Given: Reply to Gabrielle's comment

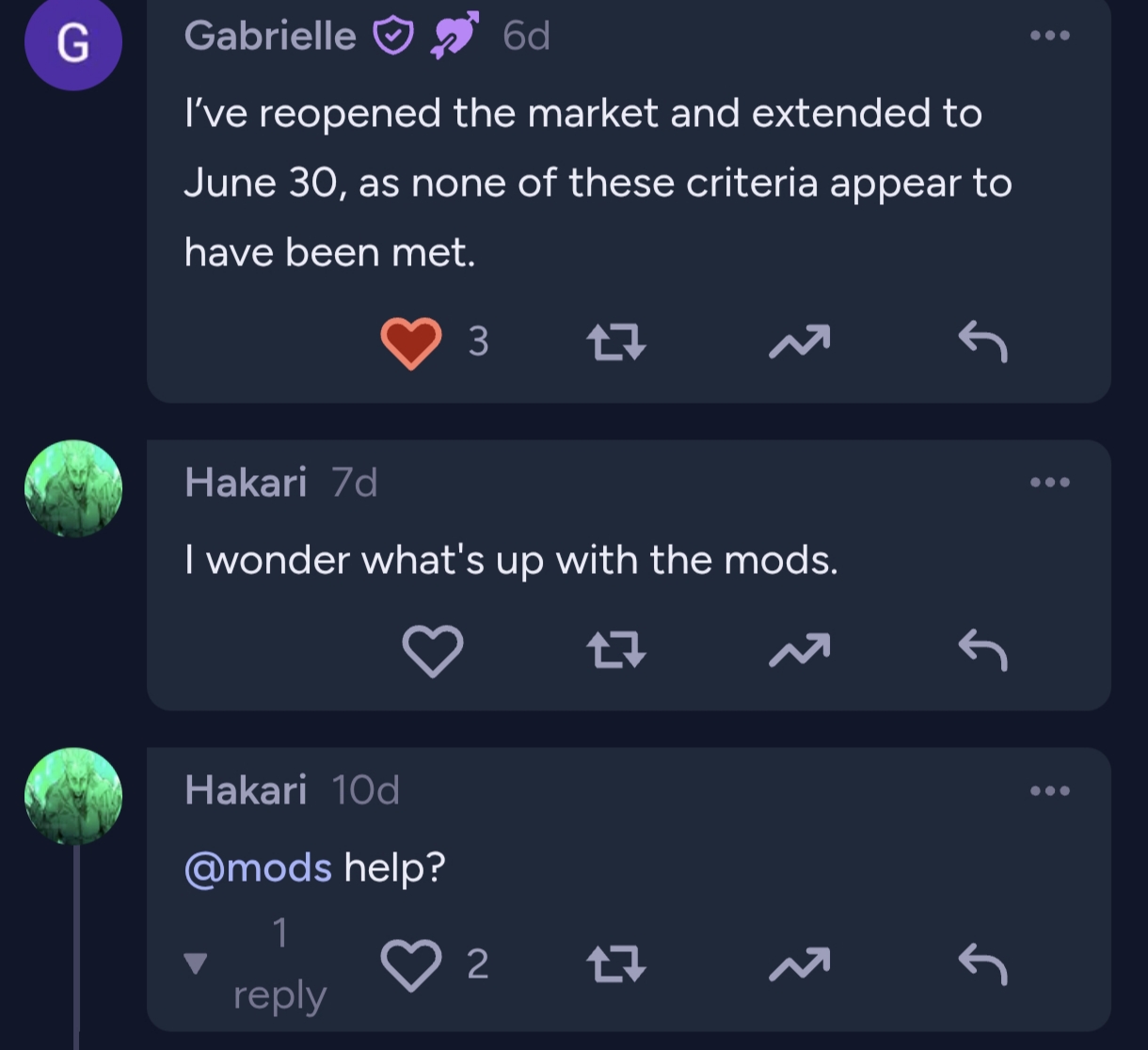Looking at the screenshot, I should pos(982,342).
